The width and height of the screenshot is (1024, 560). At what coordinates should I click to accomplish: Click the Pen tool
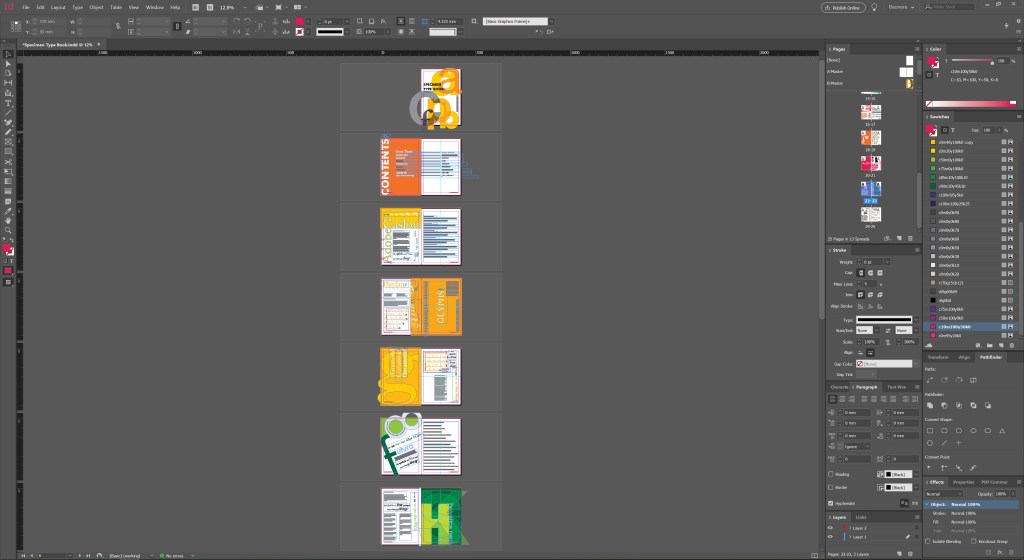[x=8, y=122]
